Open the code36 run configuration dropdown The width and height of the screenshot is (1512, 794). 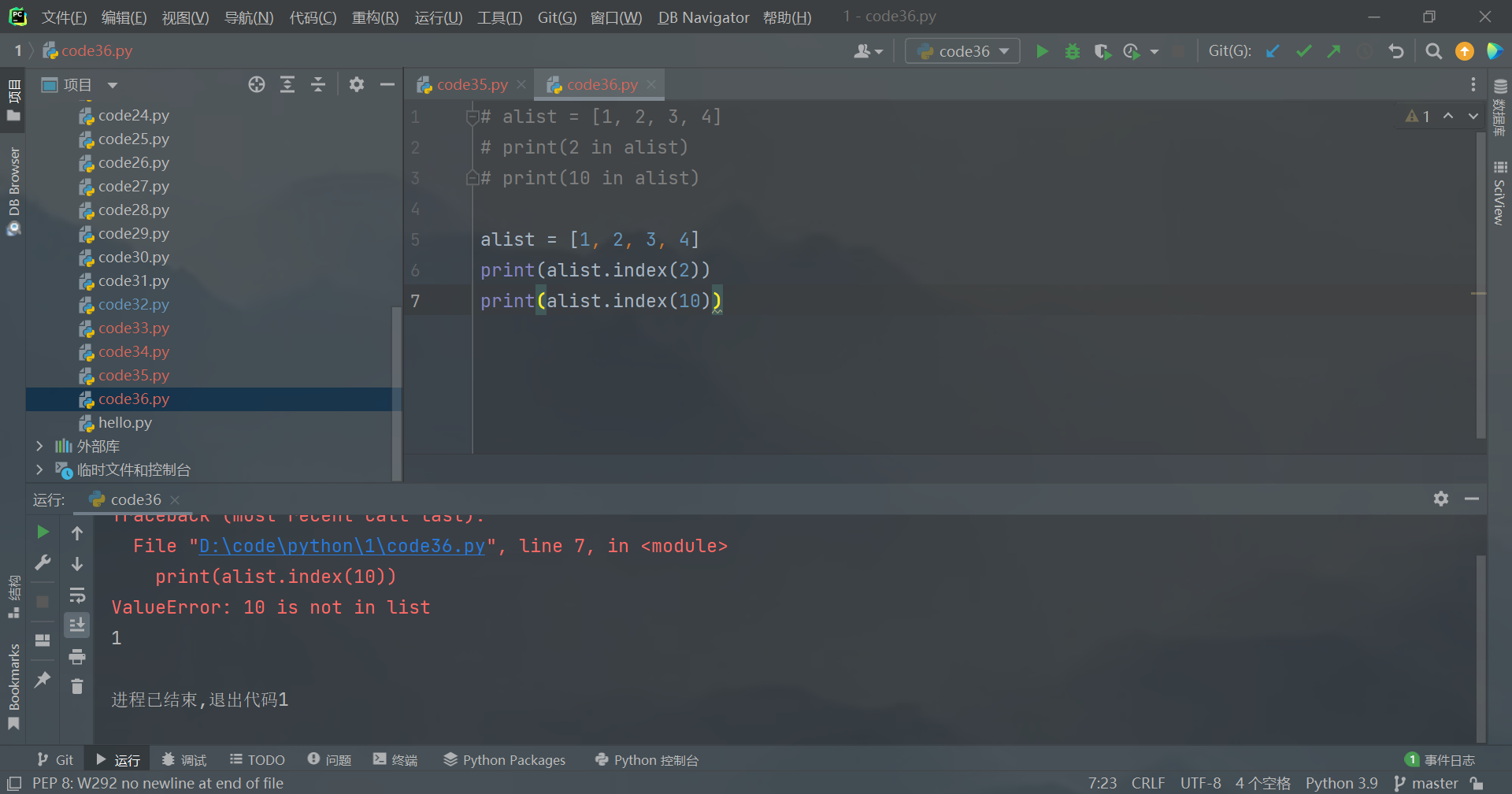(962, 51)
